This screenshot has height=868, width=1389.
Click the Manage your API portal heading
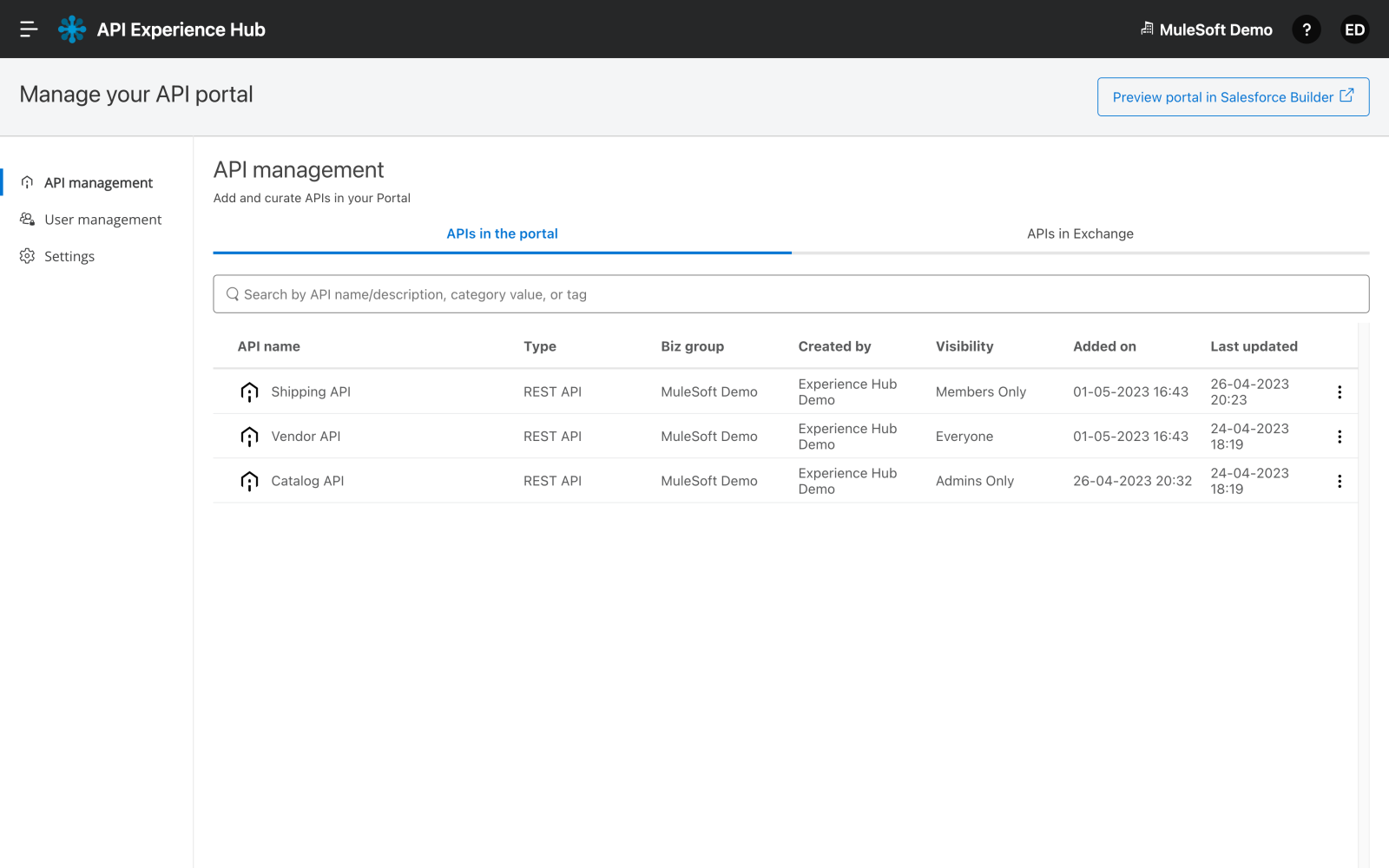click(136, 95)
